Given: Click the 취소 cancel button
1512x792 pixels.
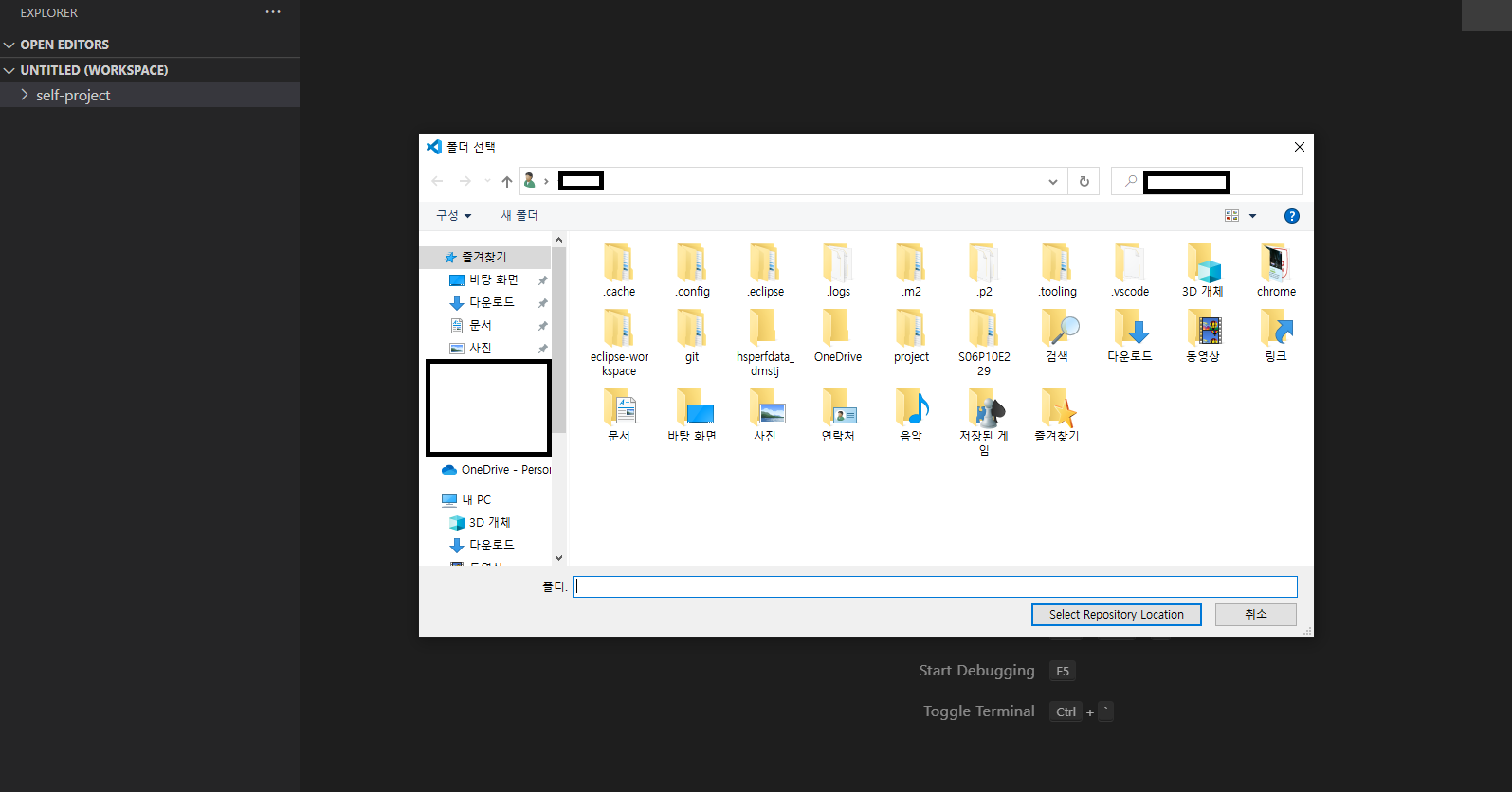Looking at the screenshot, I should click(x=1256, y=615).
